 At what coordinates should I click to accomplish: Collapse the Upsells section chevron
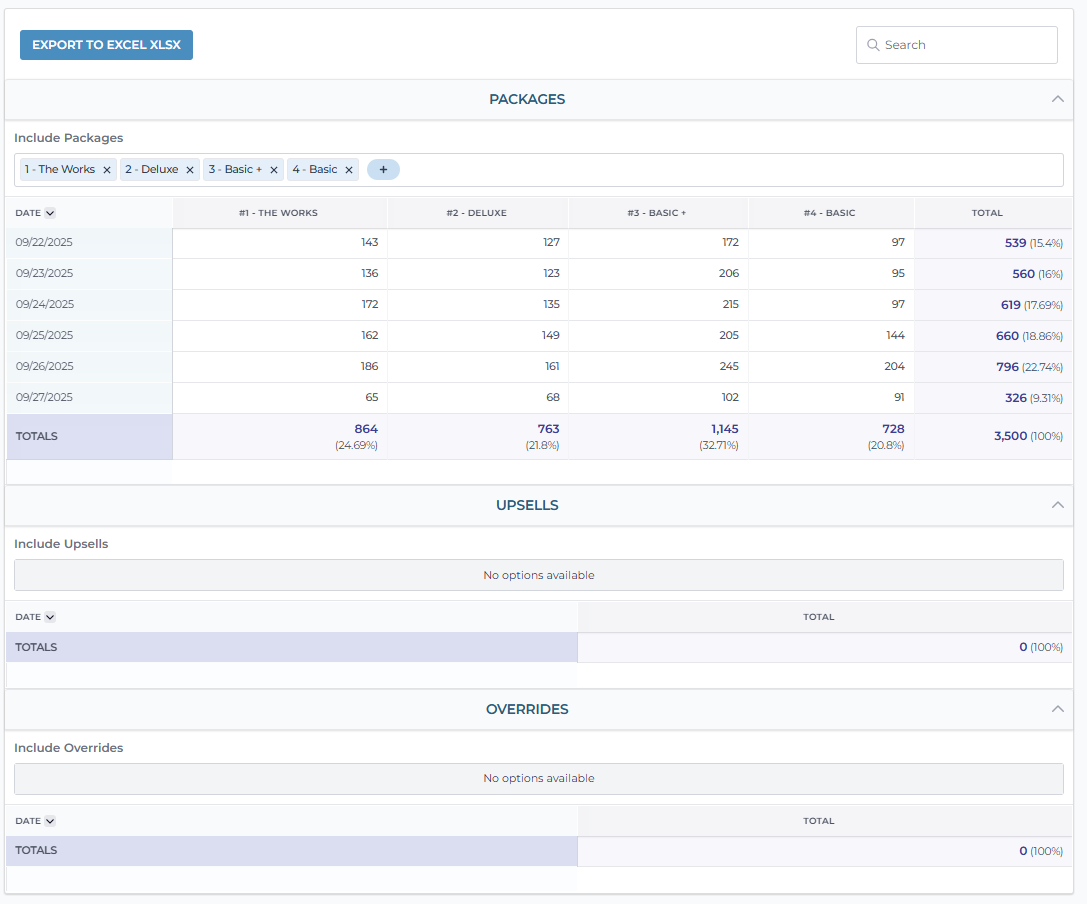click(x=1058, y=505)
